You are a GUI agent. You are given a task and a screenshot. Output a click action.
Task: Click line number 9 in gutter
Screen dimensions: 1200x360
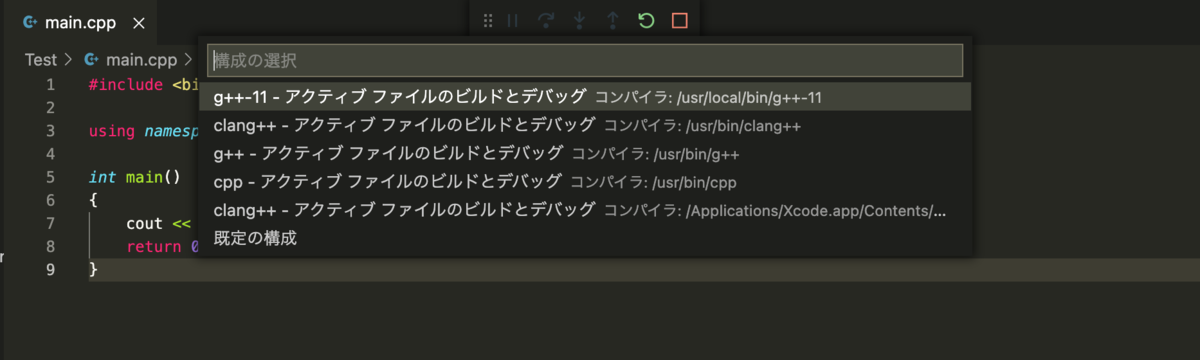pos(50,269)
